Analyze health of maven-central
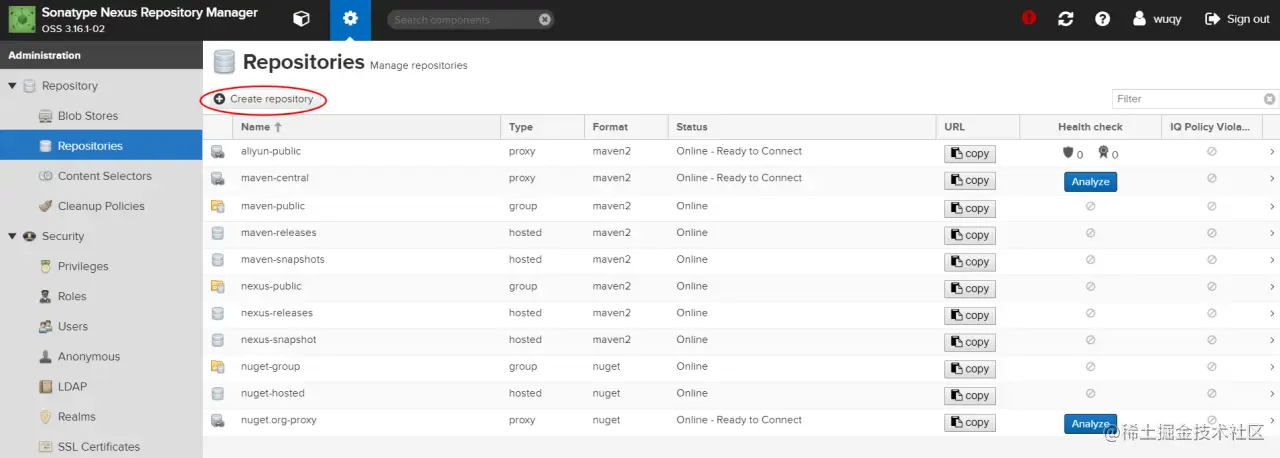The height and width of the screenshot is (458, 1280). pos(1090,182)
